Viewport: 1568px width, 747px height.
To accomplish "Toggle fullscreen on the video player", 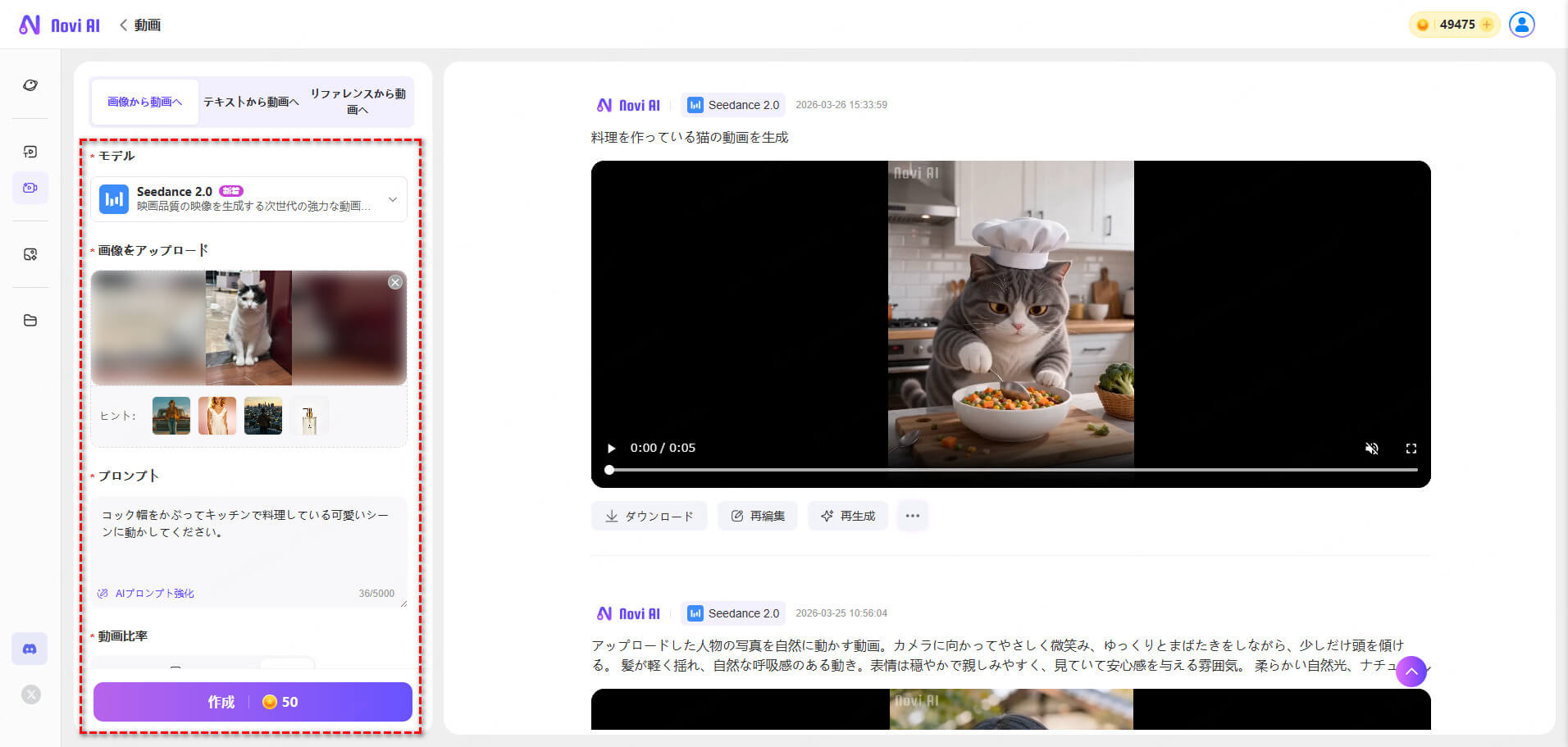I will pos(1411,449).
